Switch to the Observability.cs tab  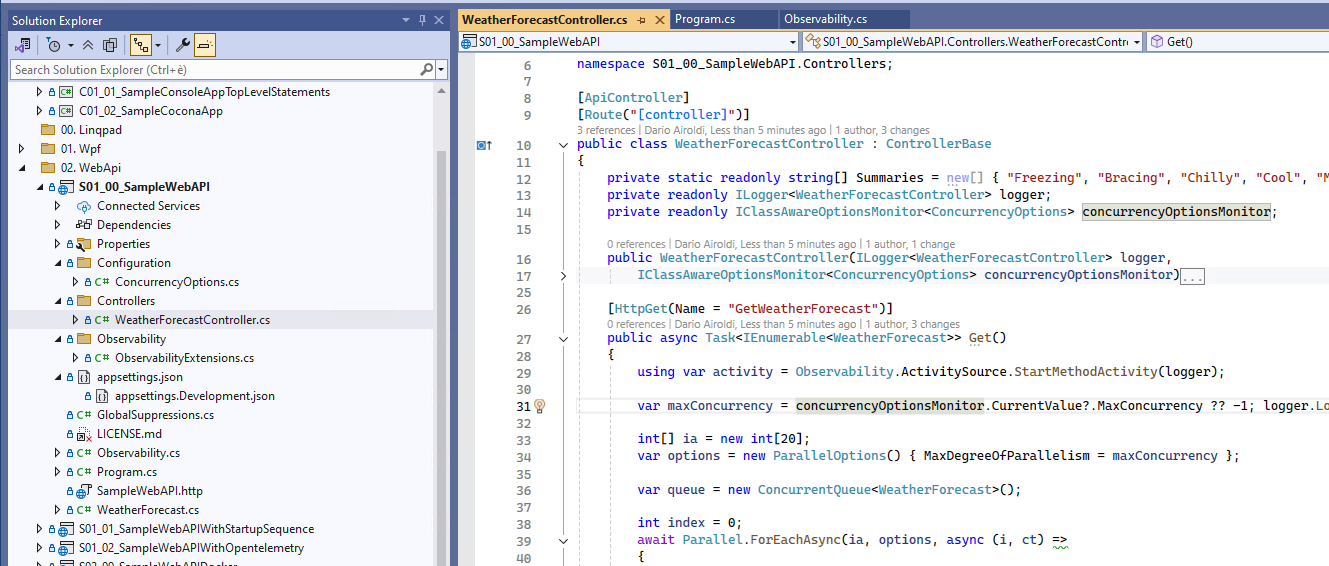click(x=825, y=19)
